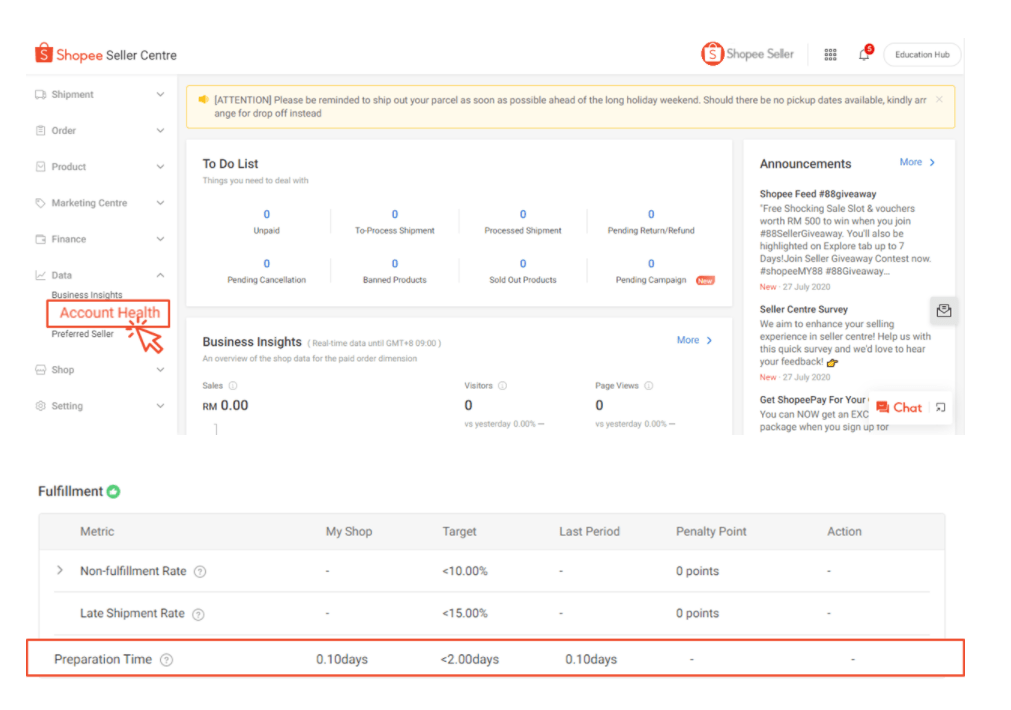The image size is (1011, 710).
Task: Open Seller Centre Survey announcement
Action: click(803, 309)
